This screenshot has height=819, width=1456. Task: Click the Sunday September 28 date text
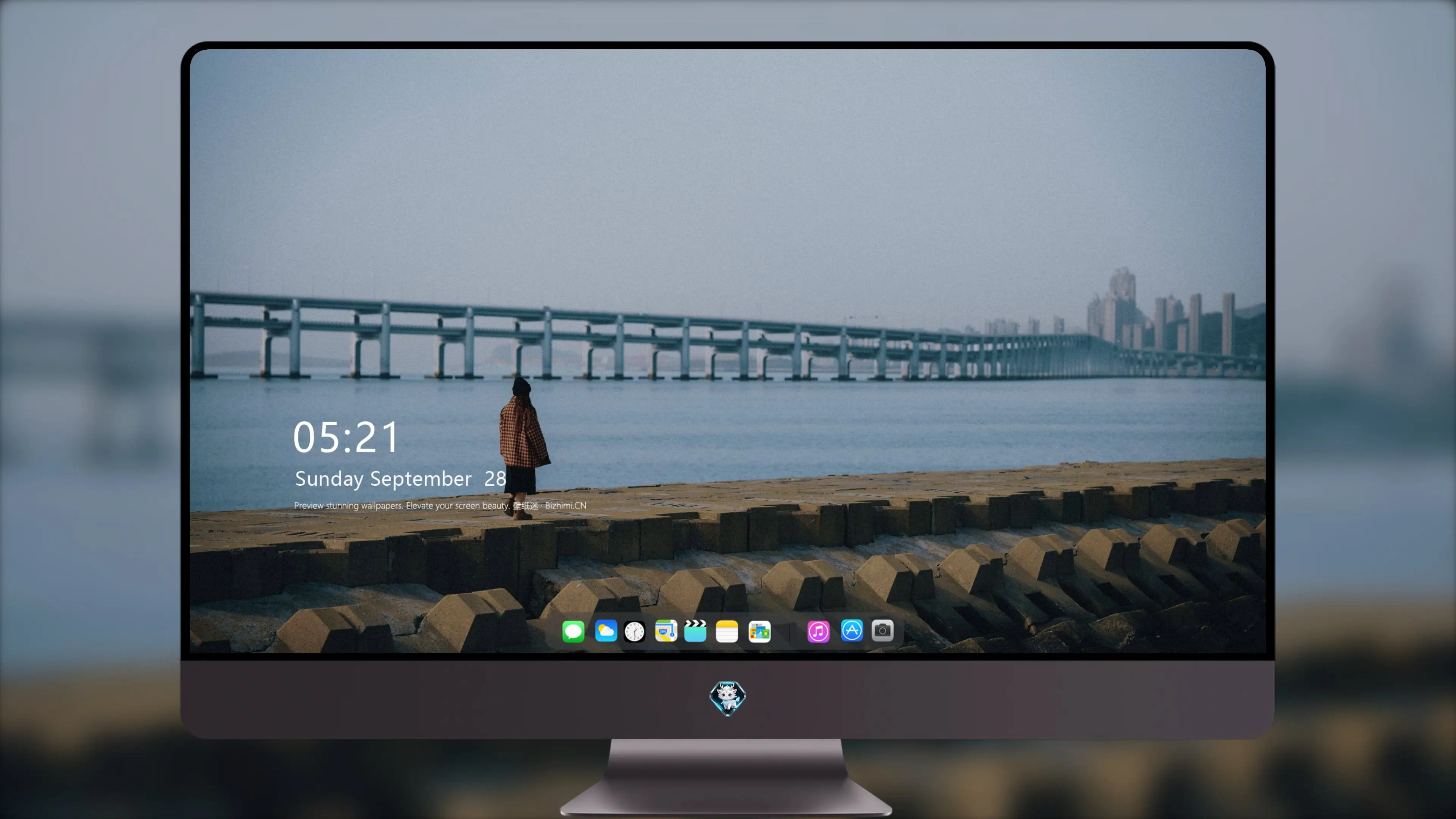click(x=400, y=479)
